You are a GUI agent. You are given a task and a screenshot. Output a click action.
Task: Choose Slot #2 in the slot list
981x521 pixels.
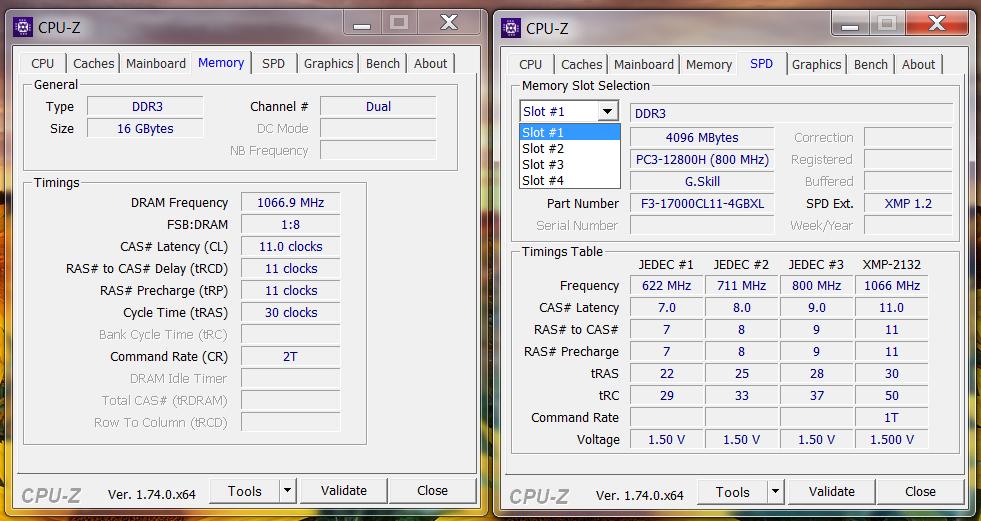tap(570, 148)
